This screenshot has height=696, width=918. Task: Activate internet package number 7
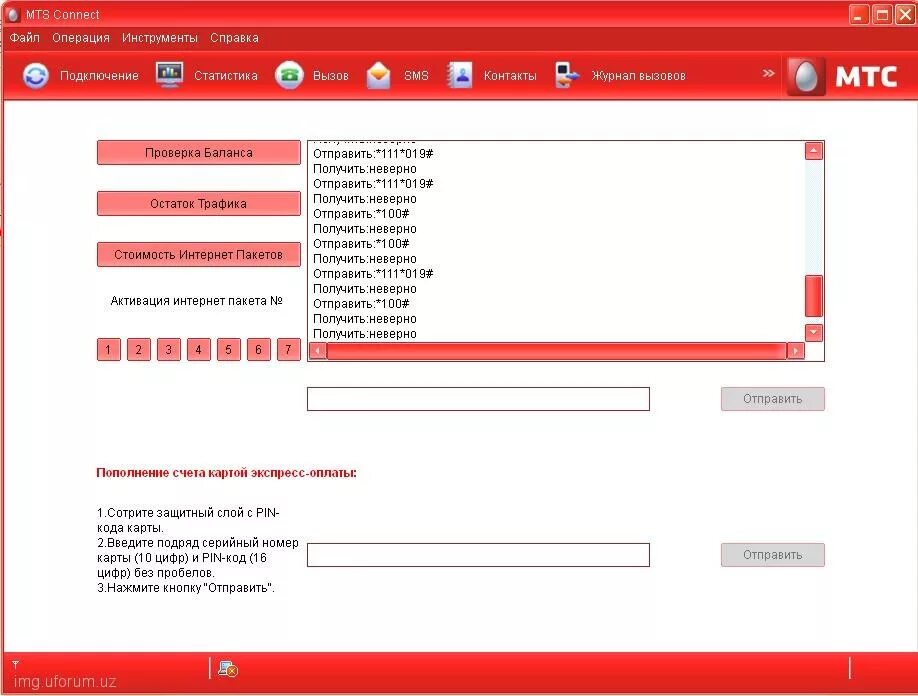pos(288,349)
